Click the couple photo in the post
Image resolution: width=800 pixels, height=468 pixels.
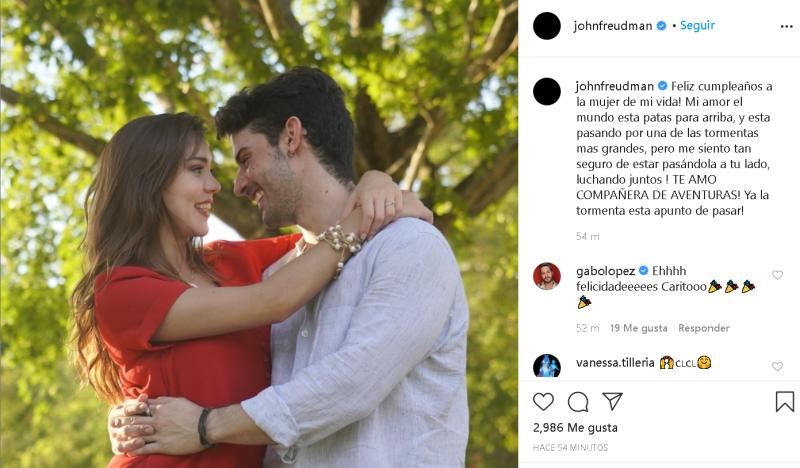259,234
